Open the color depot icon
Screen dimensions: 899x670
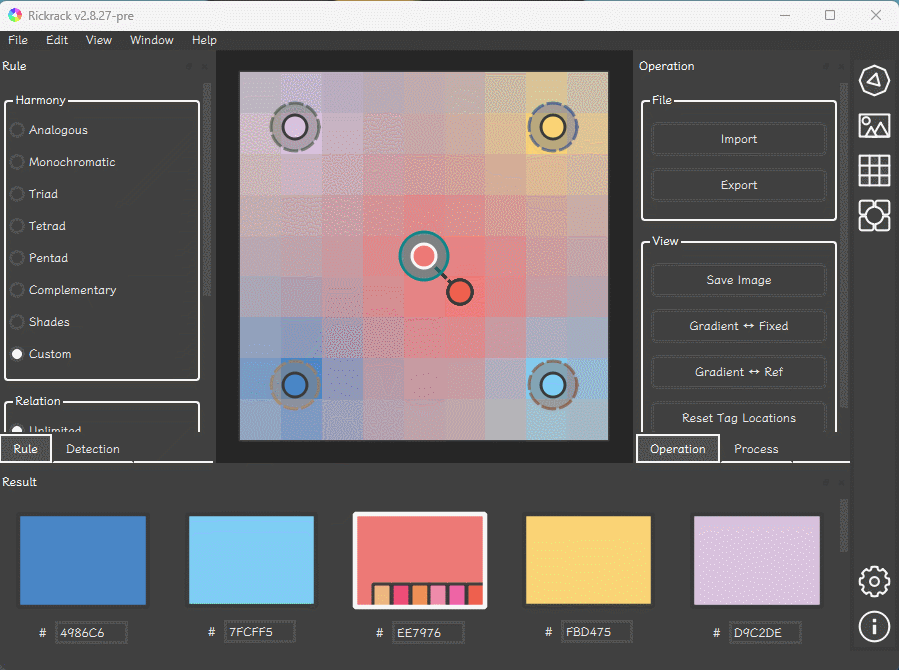[x=874, y=215]
